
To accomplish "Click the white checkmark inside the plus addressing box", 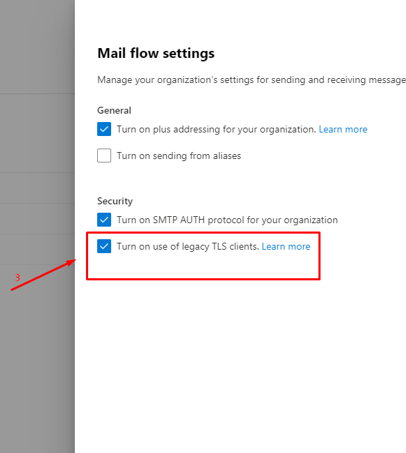I will (x=104, y=129).
